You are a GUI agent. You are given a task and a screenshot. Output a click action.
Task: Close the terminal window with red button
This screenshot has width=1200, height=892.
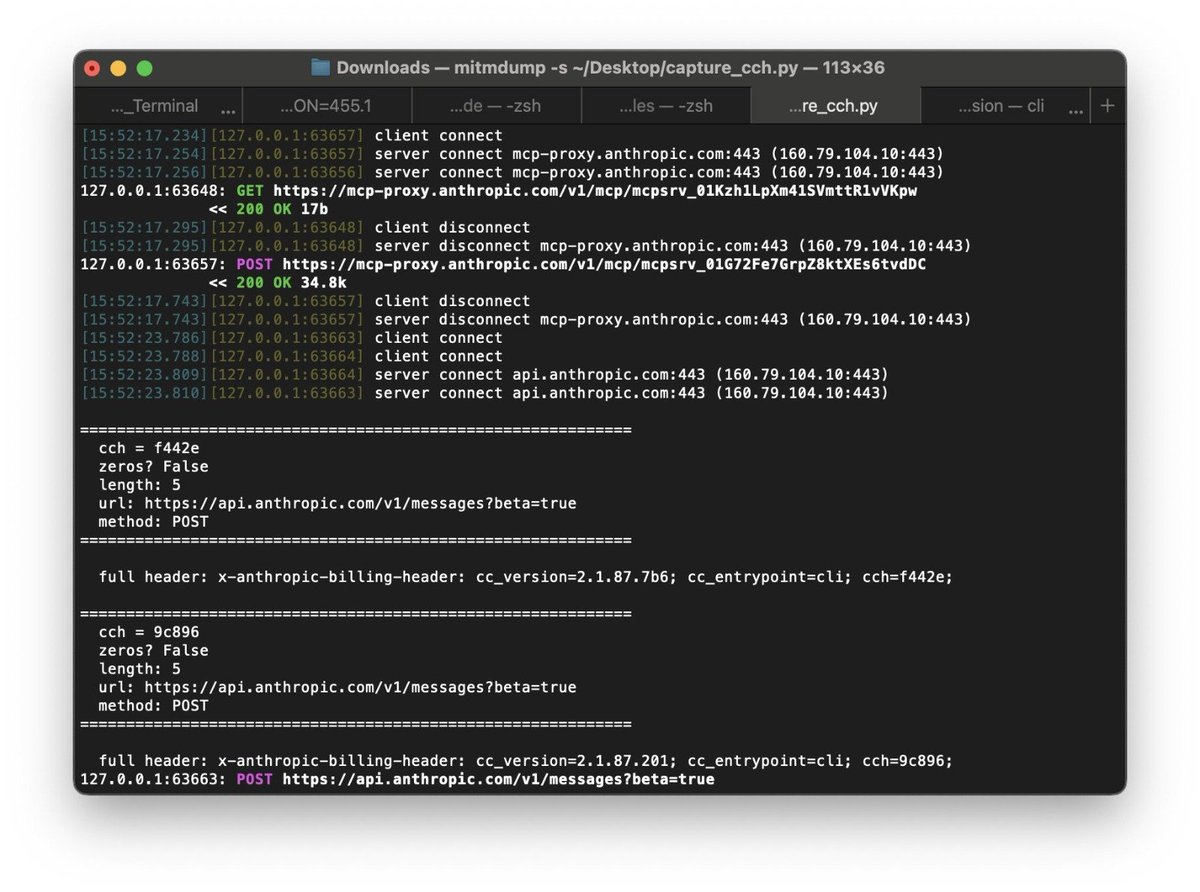pos(93,68)
